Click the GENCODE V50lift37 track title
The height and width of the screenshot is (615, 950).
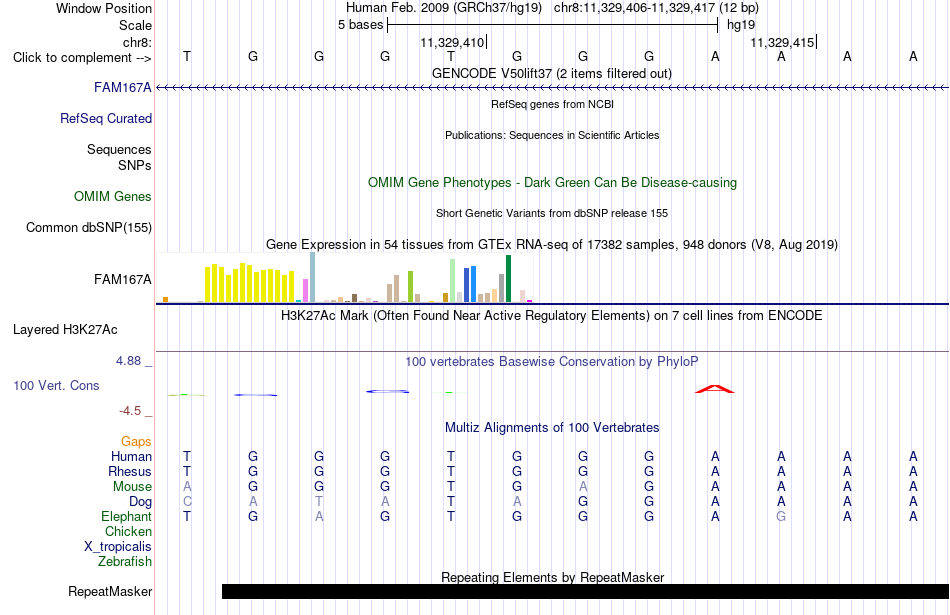(x=551, y=73)
